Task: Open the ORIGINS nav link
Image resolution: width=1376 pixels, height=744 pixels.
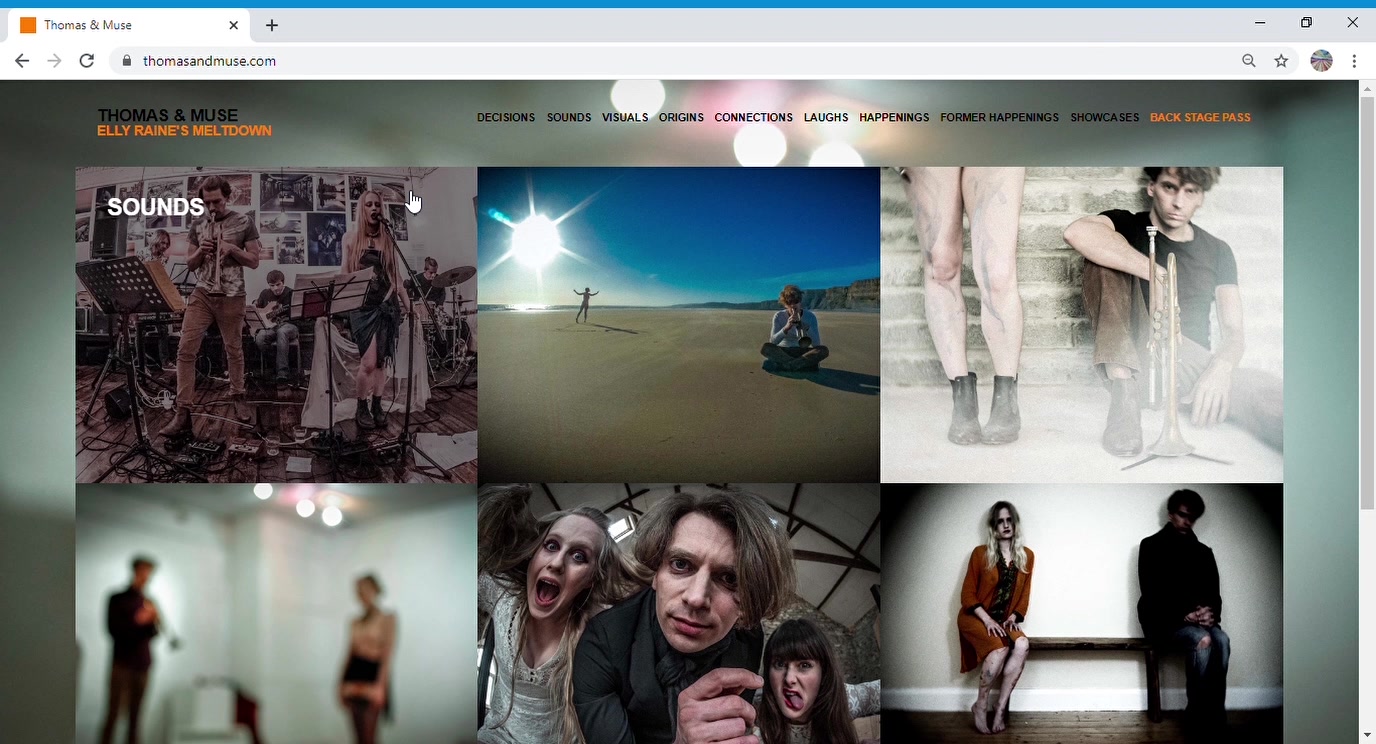Action: (681, 118)
